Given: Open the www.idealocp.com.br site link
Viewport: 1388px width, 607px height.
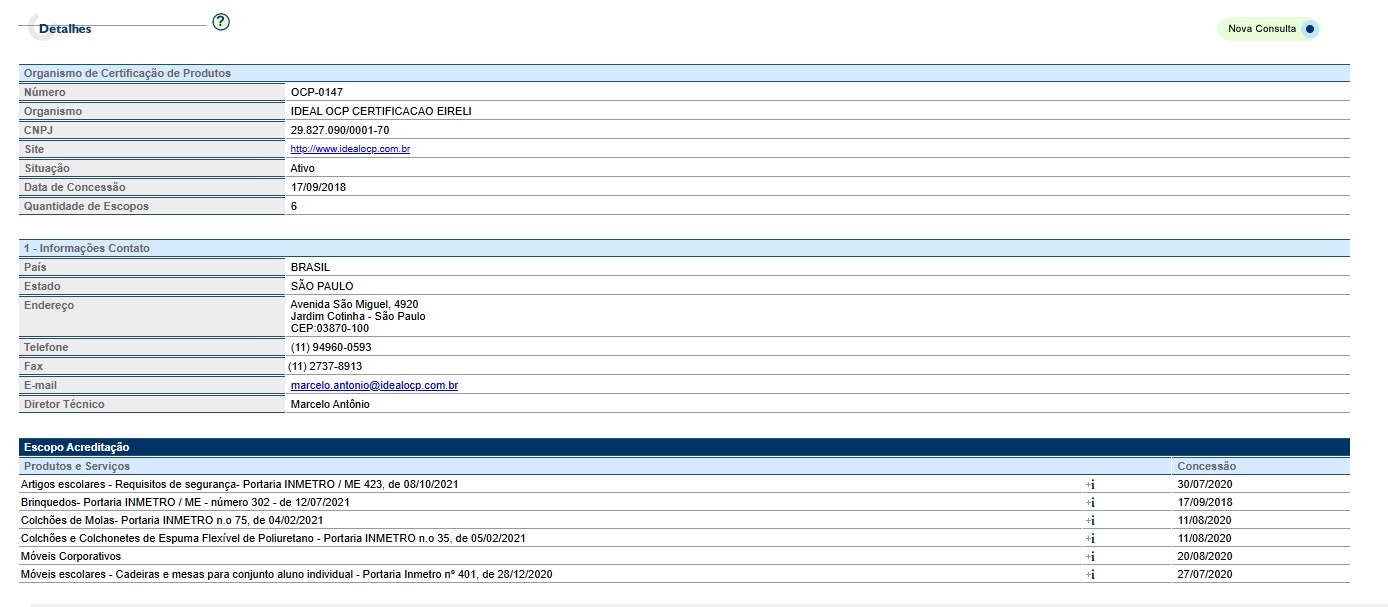Looking at the screenshot, I should click(350, 149).
